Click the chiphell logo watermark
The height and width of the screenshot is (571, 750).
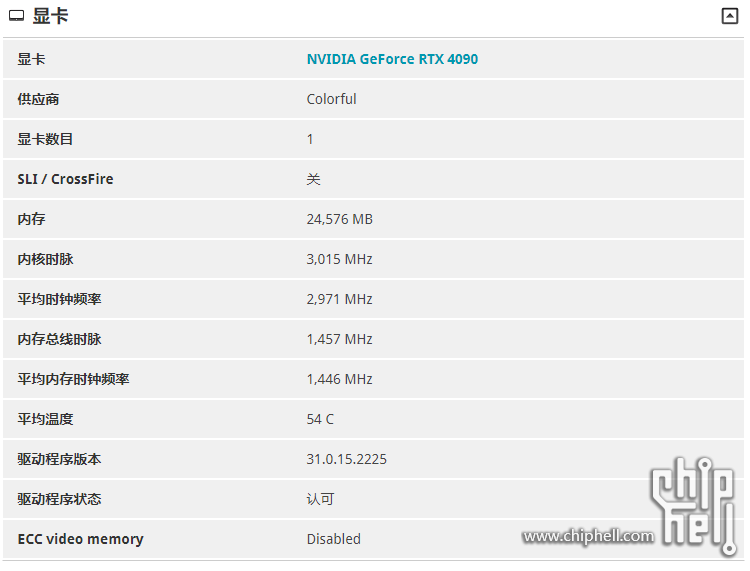[x=693, y=505]
